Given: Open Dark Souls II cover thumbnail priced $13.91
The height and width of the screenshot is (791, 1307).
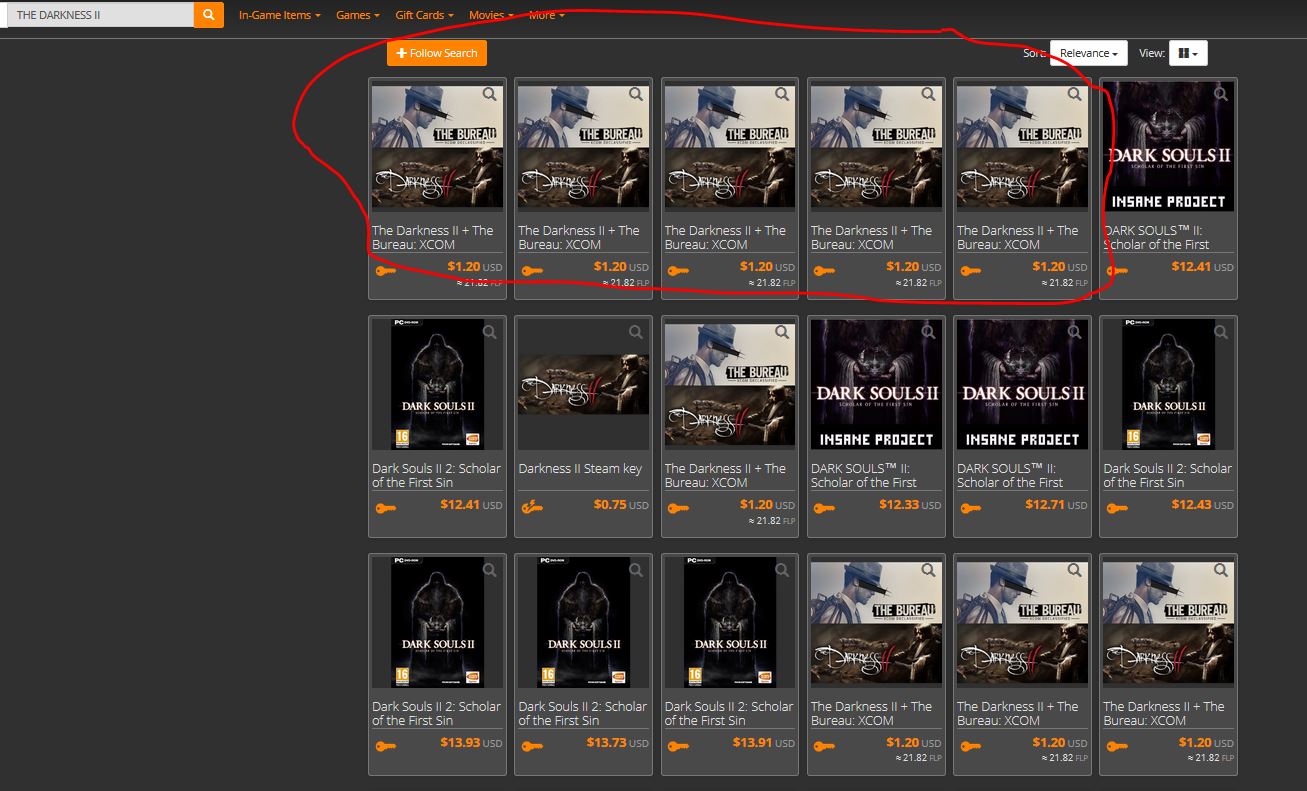Looking at the screenshot, I should pyautogui.click(x=729, y=622).
